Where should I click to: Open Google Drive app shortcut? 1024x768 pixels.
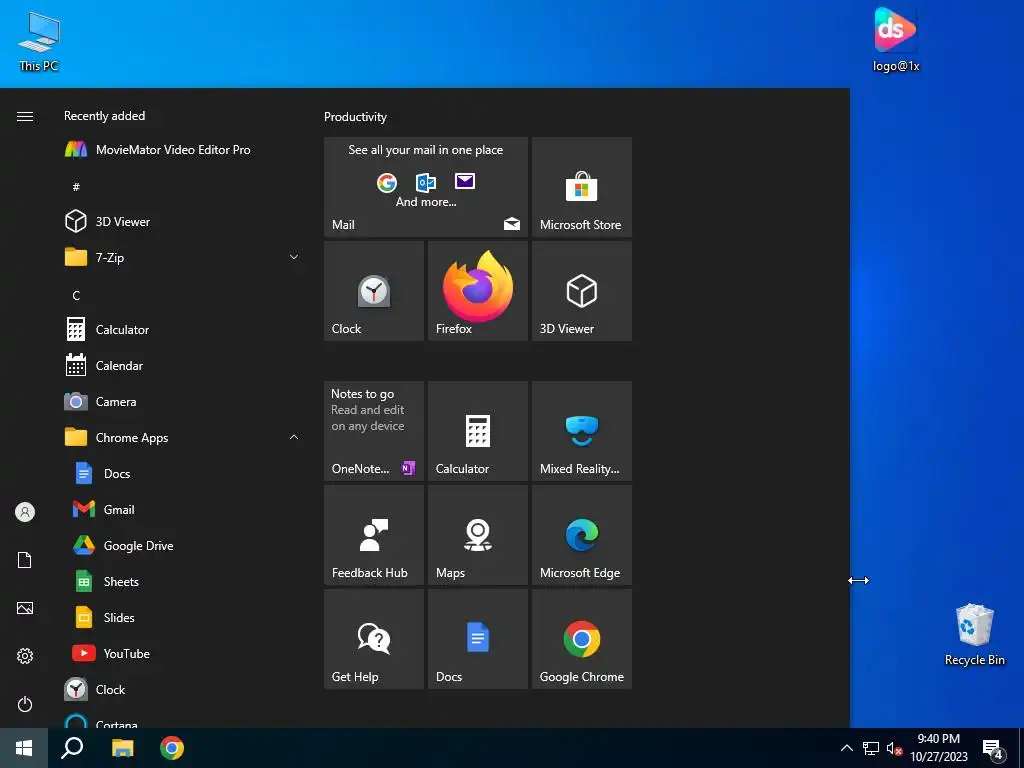[183, 545]
